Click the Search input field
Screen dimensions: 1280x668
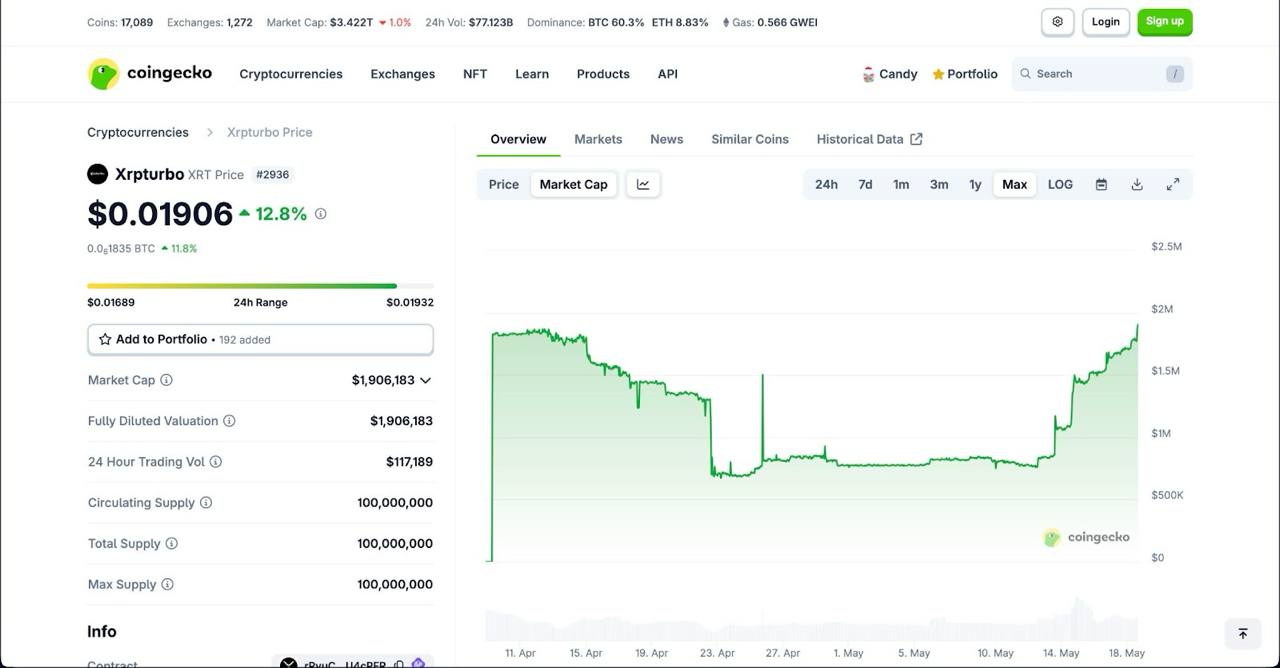click(1090, 73)
